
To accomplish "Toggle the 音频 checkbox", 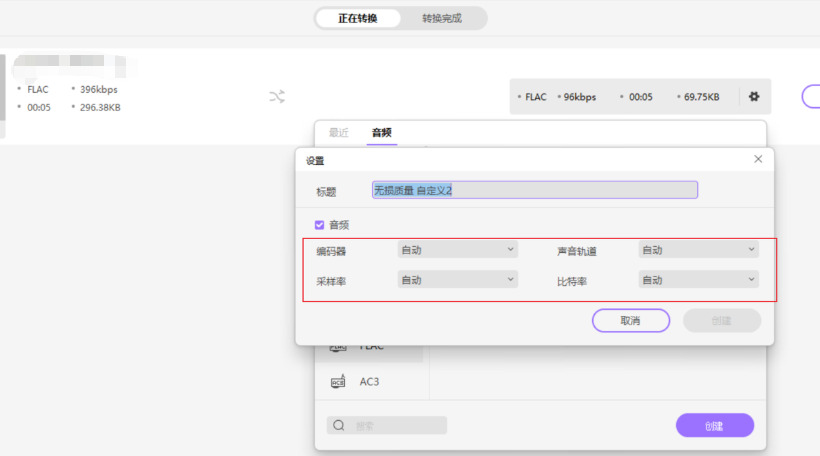I will pyautogui.click(x=319, y=225).
